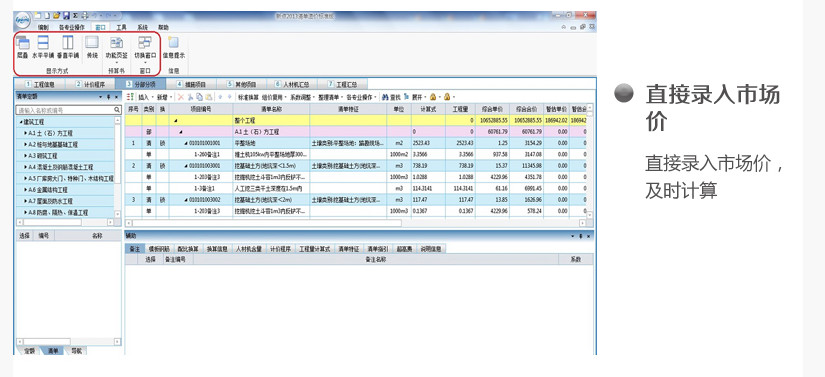
Task: Click the red-green list icon before 插入
Action: point(130,97)
